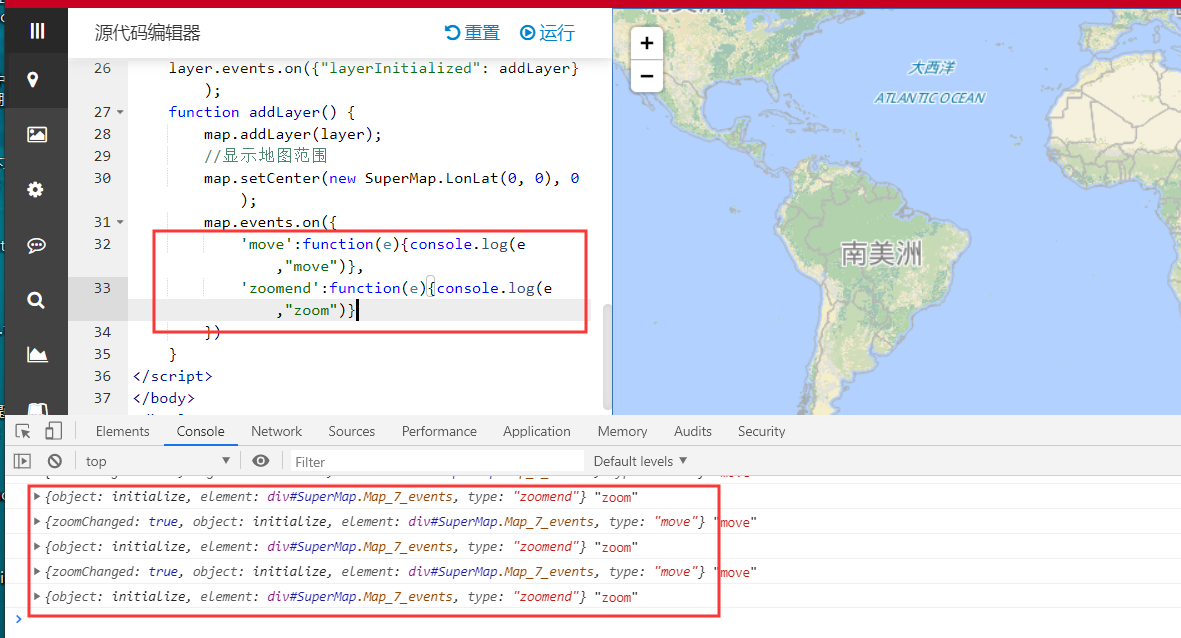The image size is (1181, 638).
Task: Click the map marker icon in sidebar
Action: [x=33, y=80]
